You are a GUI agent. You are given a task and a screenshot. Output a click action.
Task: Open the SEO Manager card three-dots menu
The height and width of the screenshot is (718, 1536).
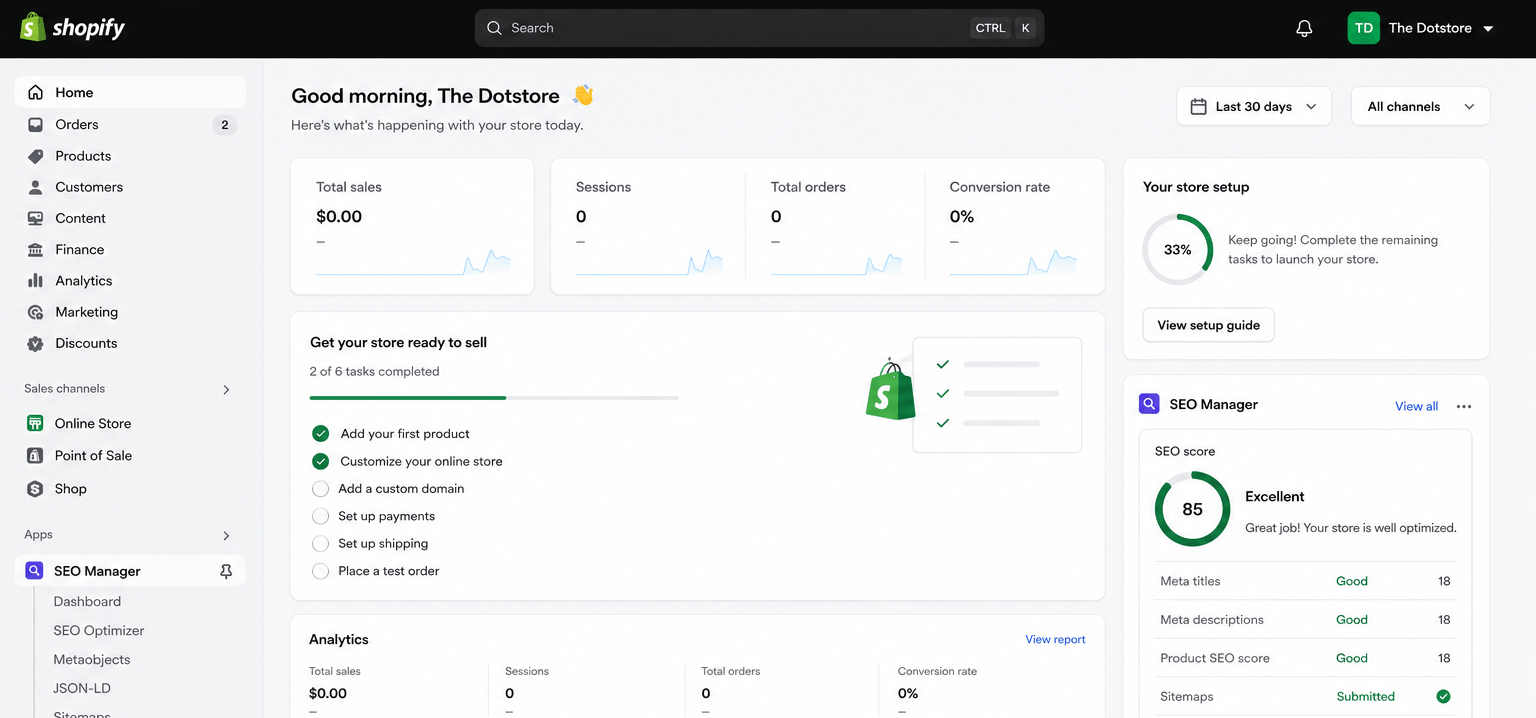click(x=1464, y=406)
